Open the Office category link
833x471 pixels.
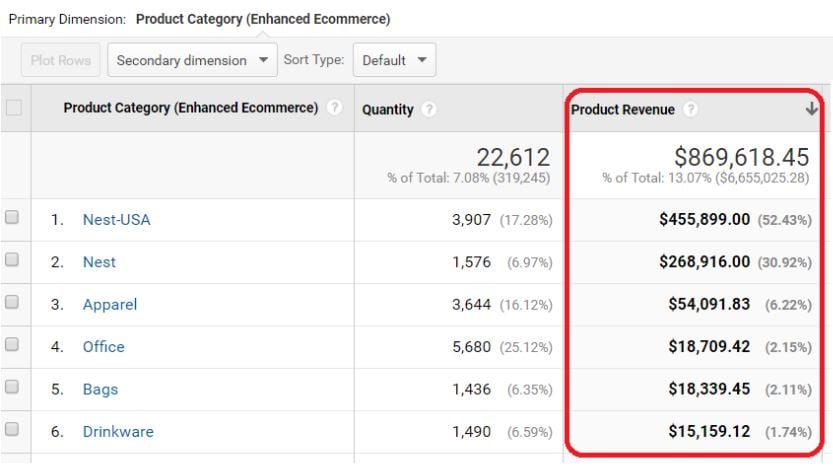click(x=104, y=347)
